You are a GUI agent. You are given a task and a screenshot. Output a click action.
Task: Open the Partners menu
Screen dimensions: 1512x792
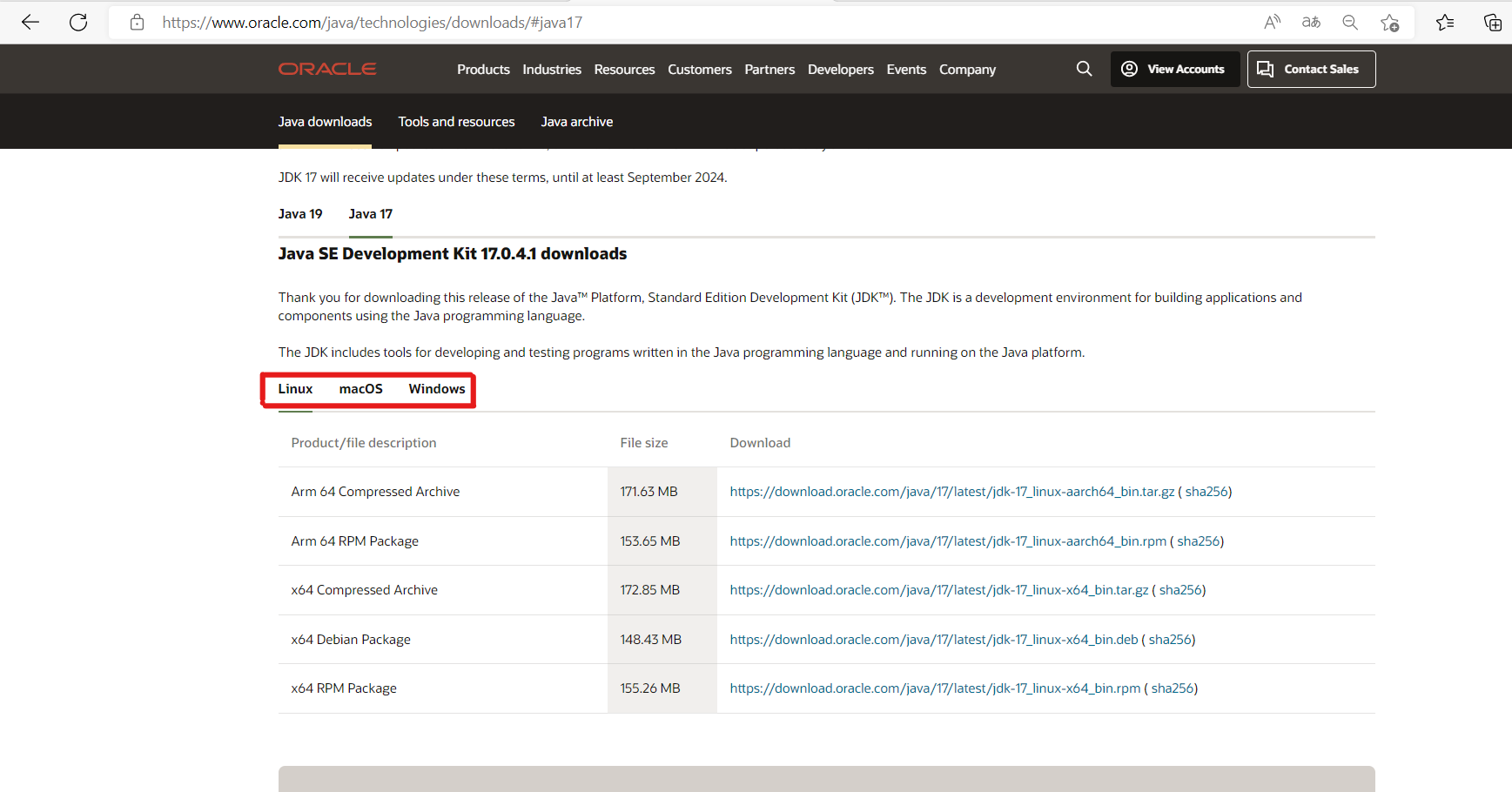coord(769,70)
